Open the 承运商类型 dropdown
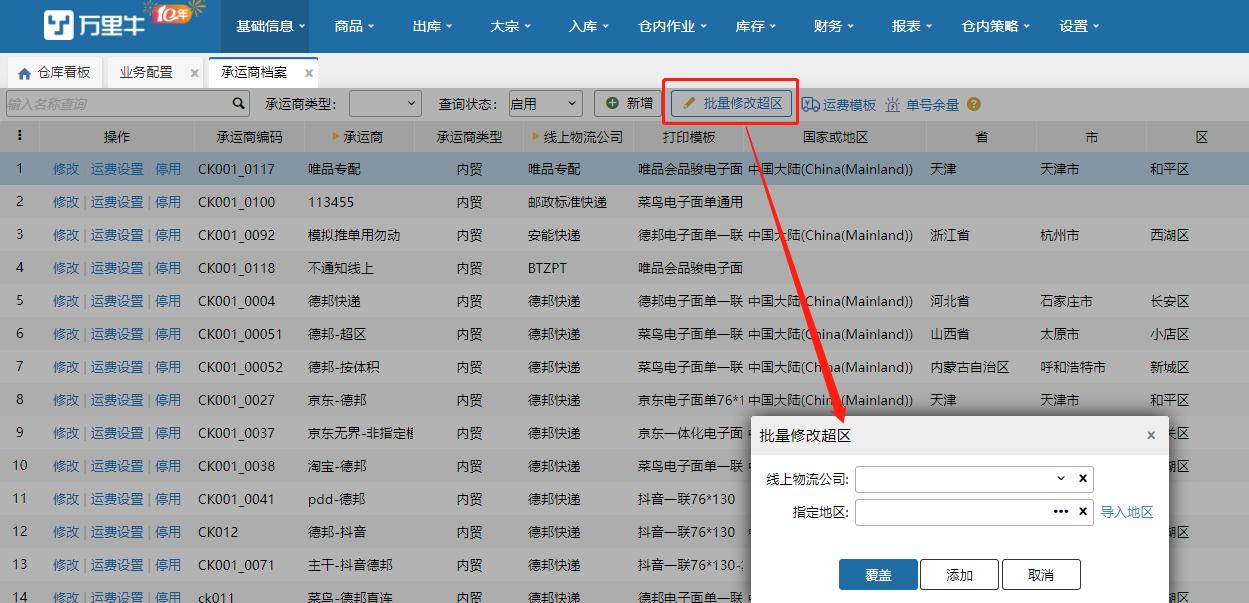1249x603 pixels. pyautogui.click(x=386, y=103)
